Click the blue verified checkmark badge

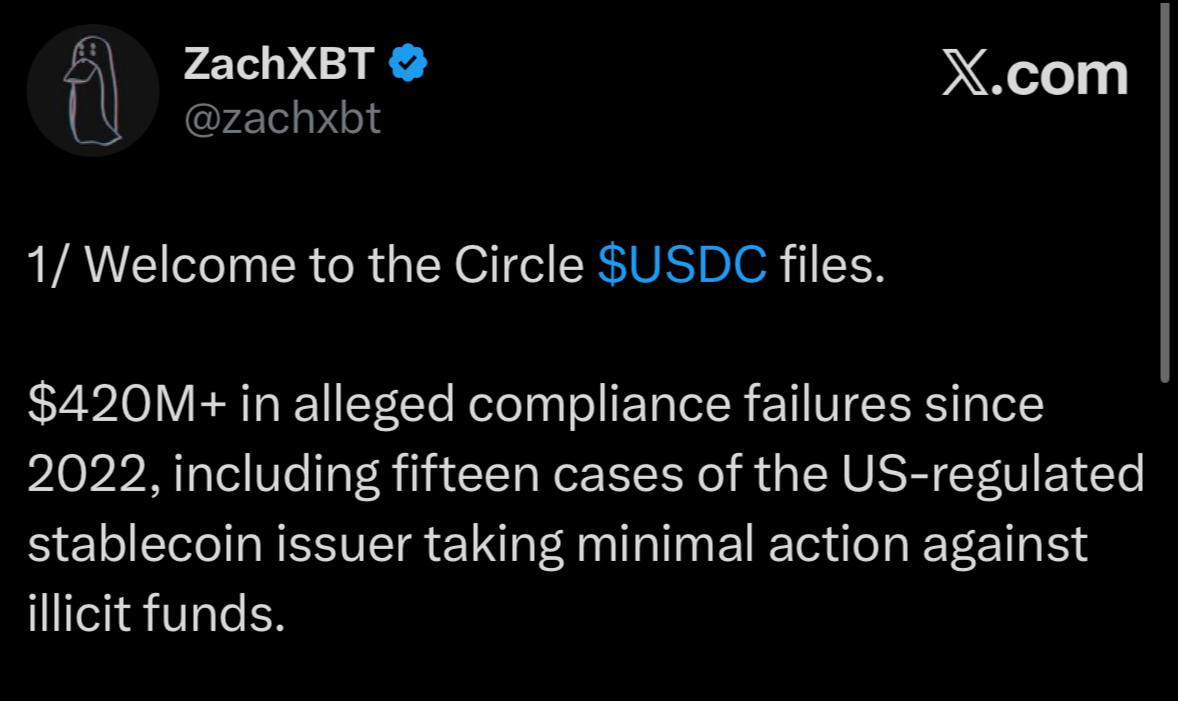pos(408,65)
